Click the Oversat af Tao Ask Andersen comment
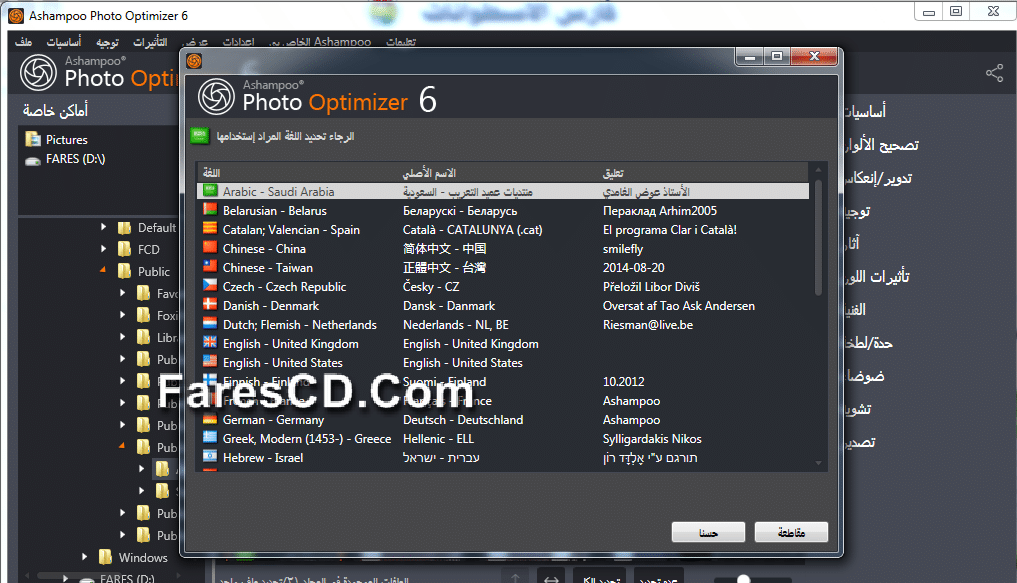 (x=679, y=306)
